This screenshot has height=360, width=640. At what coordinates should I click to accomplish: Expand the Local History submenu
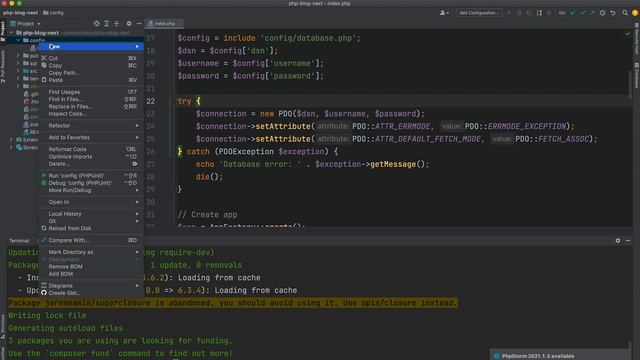click(91, 214)
